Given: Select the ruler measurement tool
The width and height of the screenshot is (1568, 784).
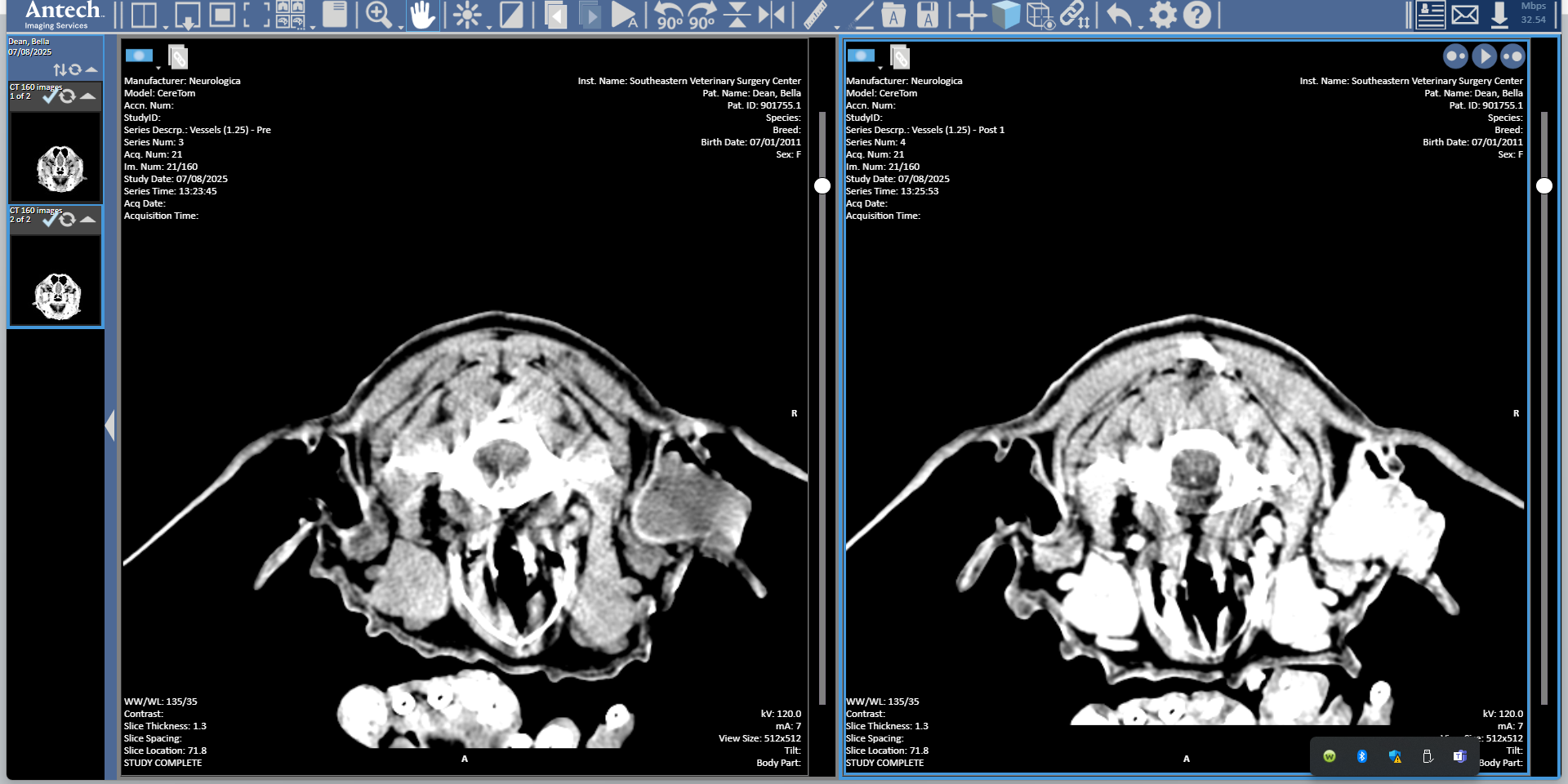Looking at the screenshot, I should 815,15.
